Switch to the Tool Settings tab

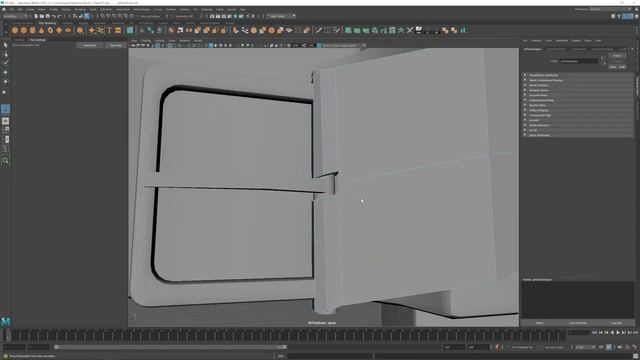point(38,40)
